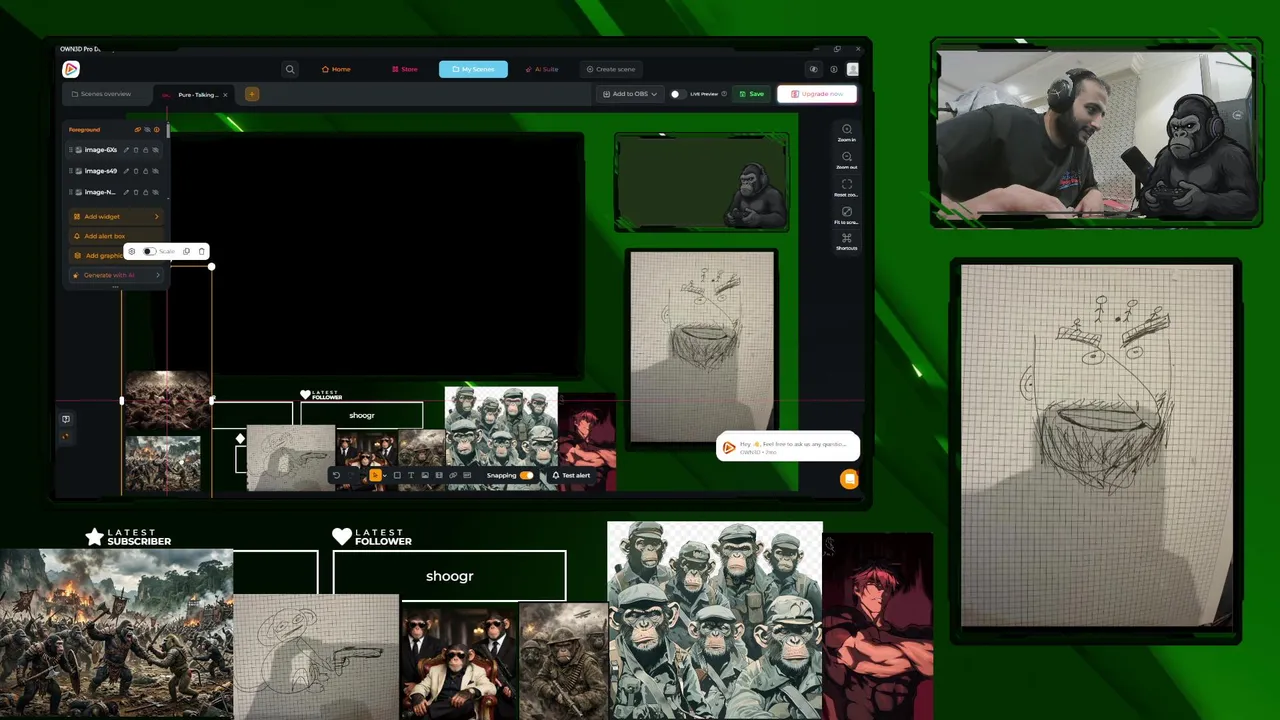Image resolution: width=1280 pixels, height=720 pixels.
Task: Open the AI Suite tab
Action: click(542, 69)
